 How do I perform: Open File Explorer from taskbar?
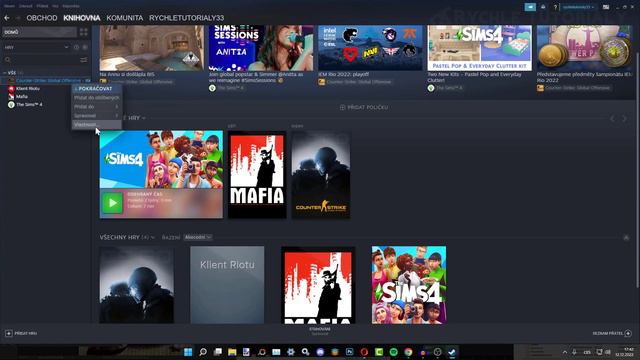click(232, 352)
